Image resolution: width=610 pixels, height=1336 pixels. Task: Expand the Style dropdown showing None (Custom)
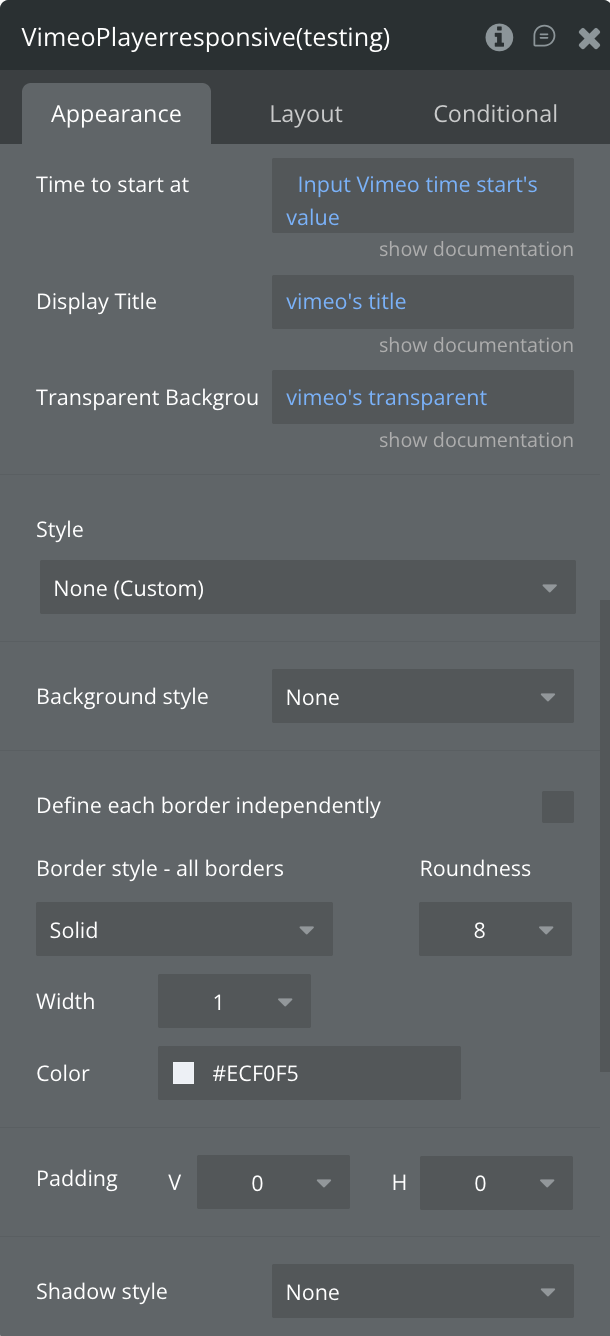pyautogui.click(x=307, y=588)
